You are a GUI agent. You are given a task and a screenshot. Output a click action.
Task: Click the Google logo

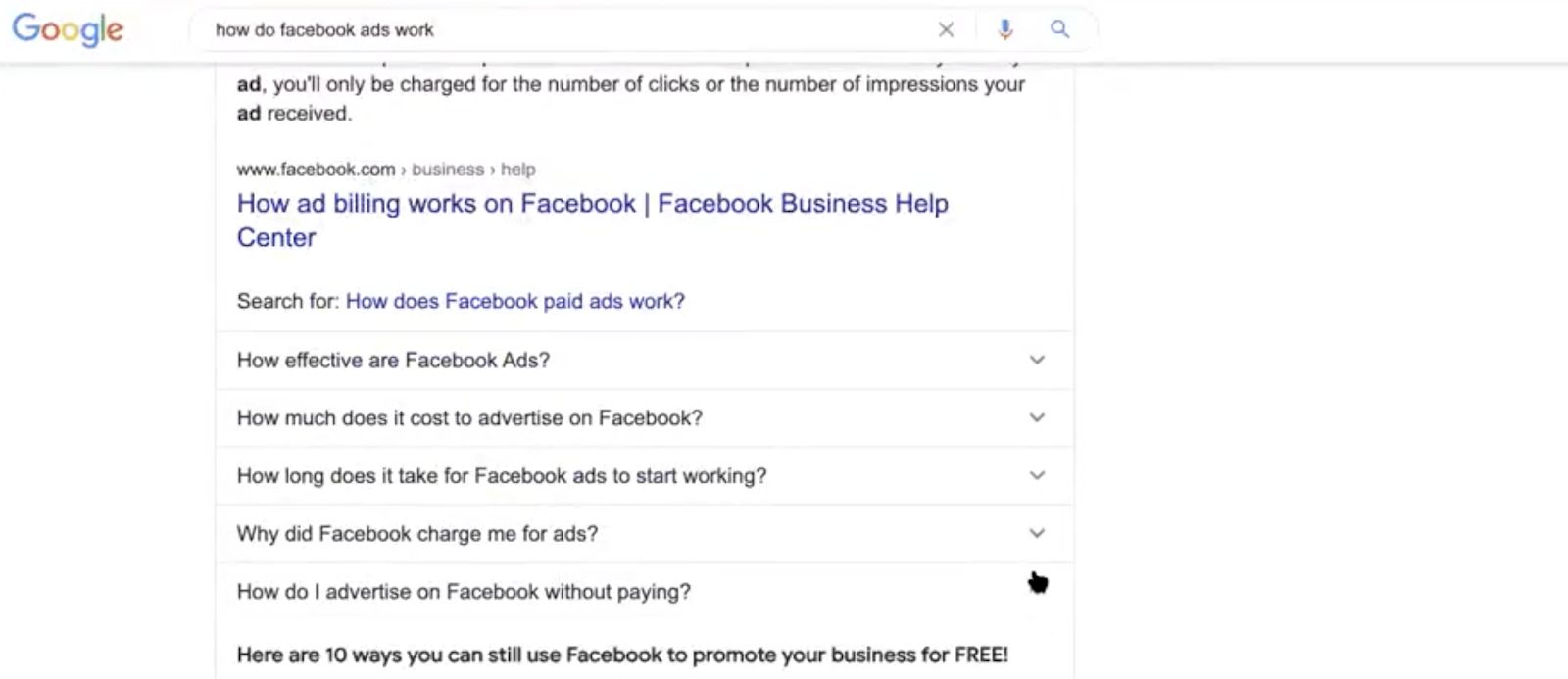coord(68,29)
